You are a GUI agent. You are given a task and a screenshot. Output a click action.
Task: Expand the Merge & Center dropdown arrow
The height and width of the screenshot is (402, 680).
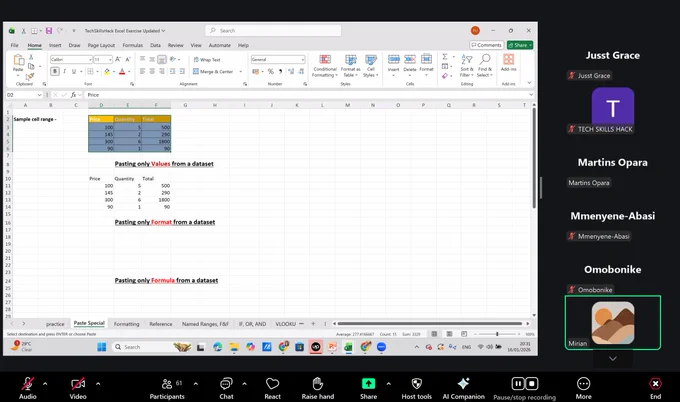point(241,72)
